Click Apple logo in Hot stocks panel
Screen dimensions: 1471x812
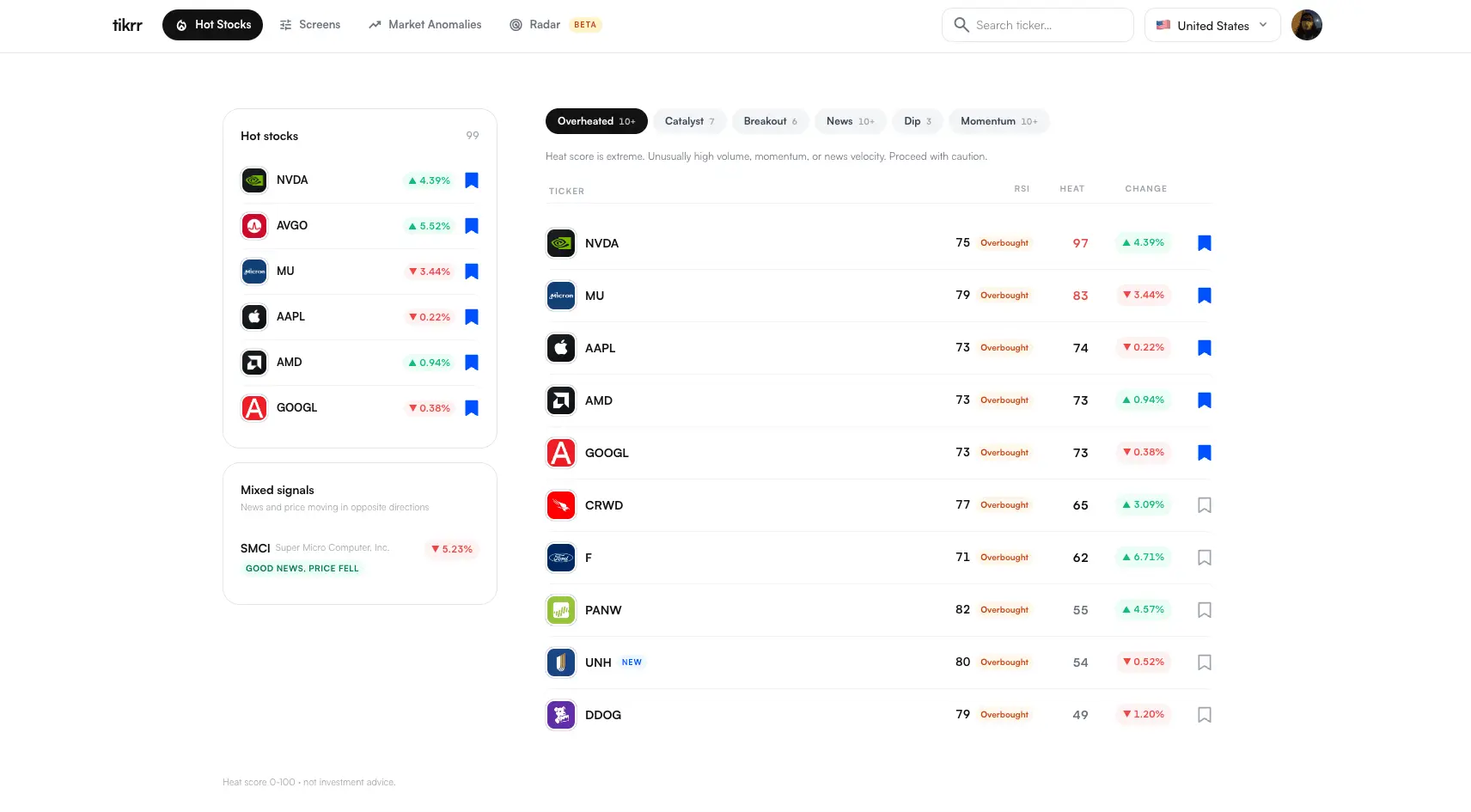(254, 317)
